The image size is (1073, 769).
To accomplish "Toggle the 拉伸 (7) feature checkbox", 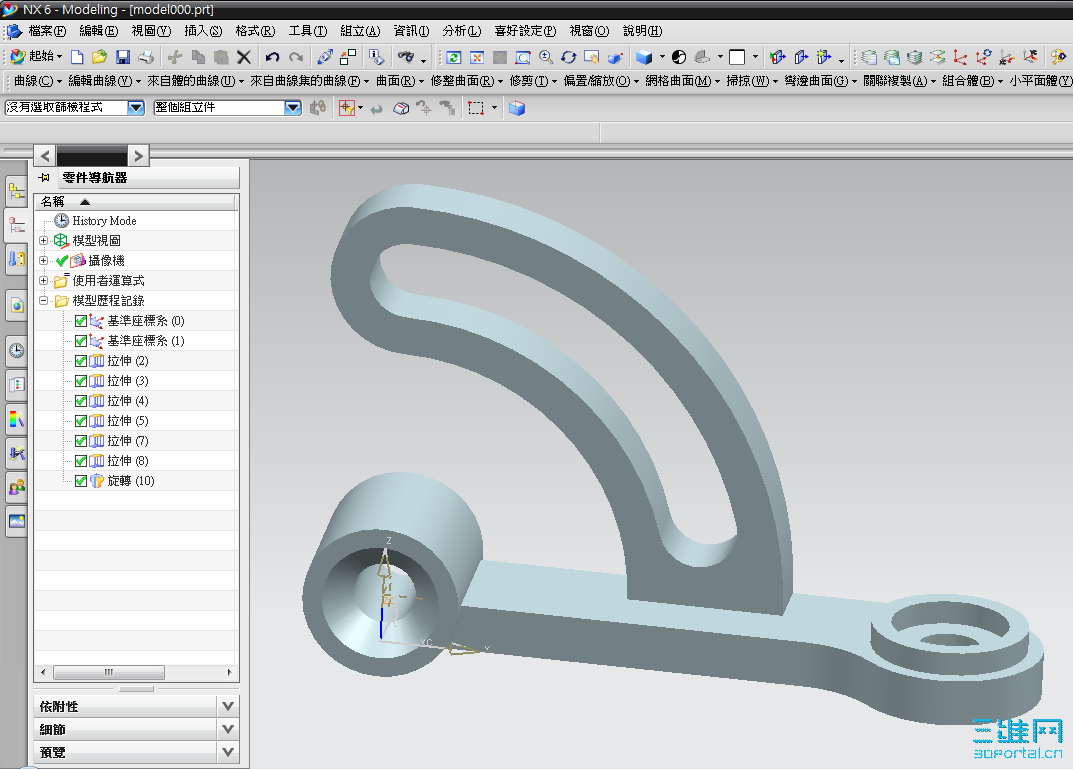I will (x=81, y=441).
